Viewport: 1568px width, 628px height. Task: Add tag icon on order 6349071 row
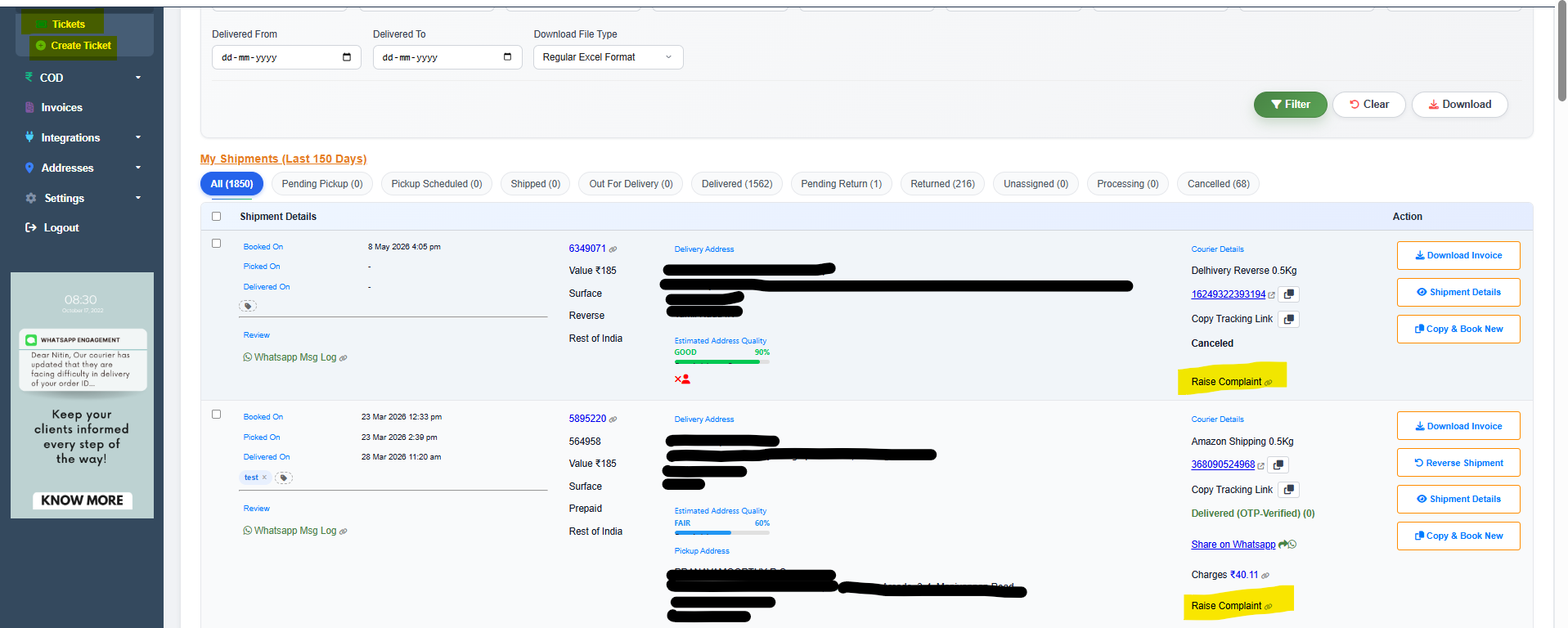[248, 306]
